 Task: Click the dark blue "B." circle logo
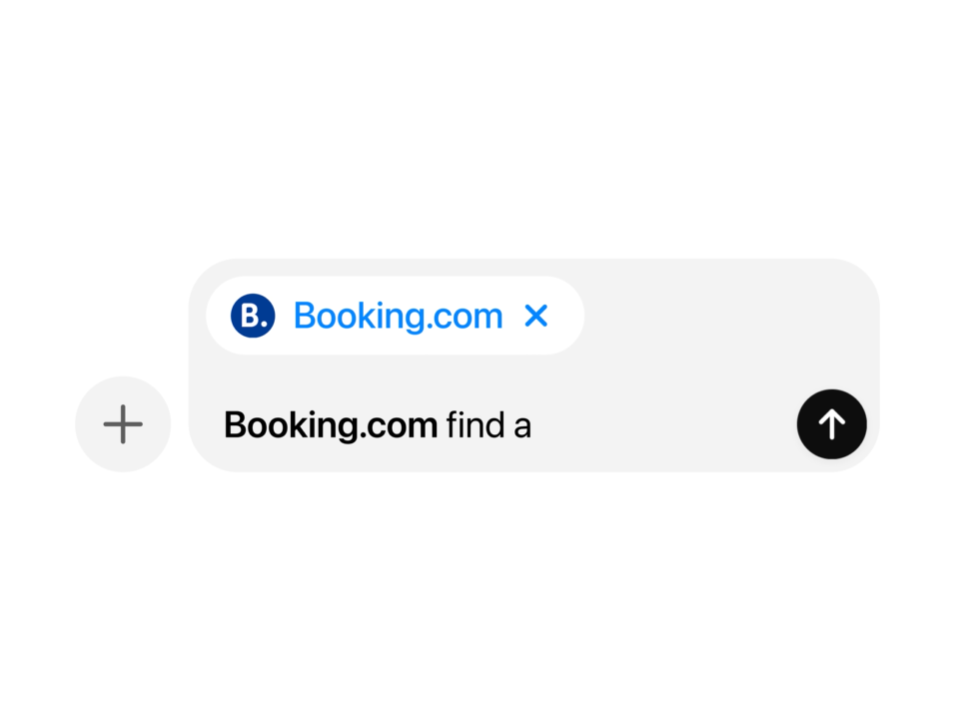[252, 316]
